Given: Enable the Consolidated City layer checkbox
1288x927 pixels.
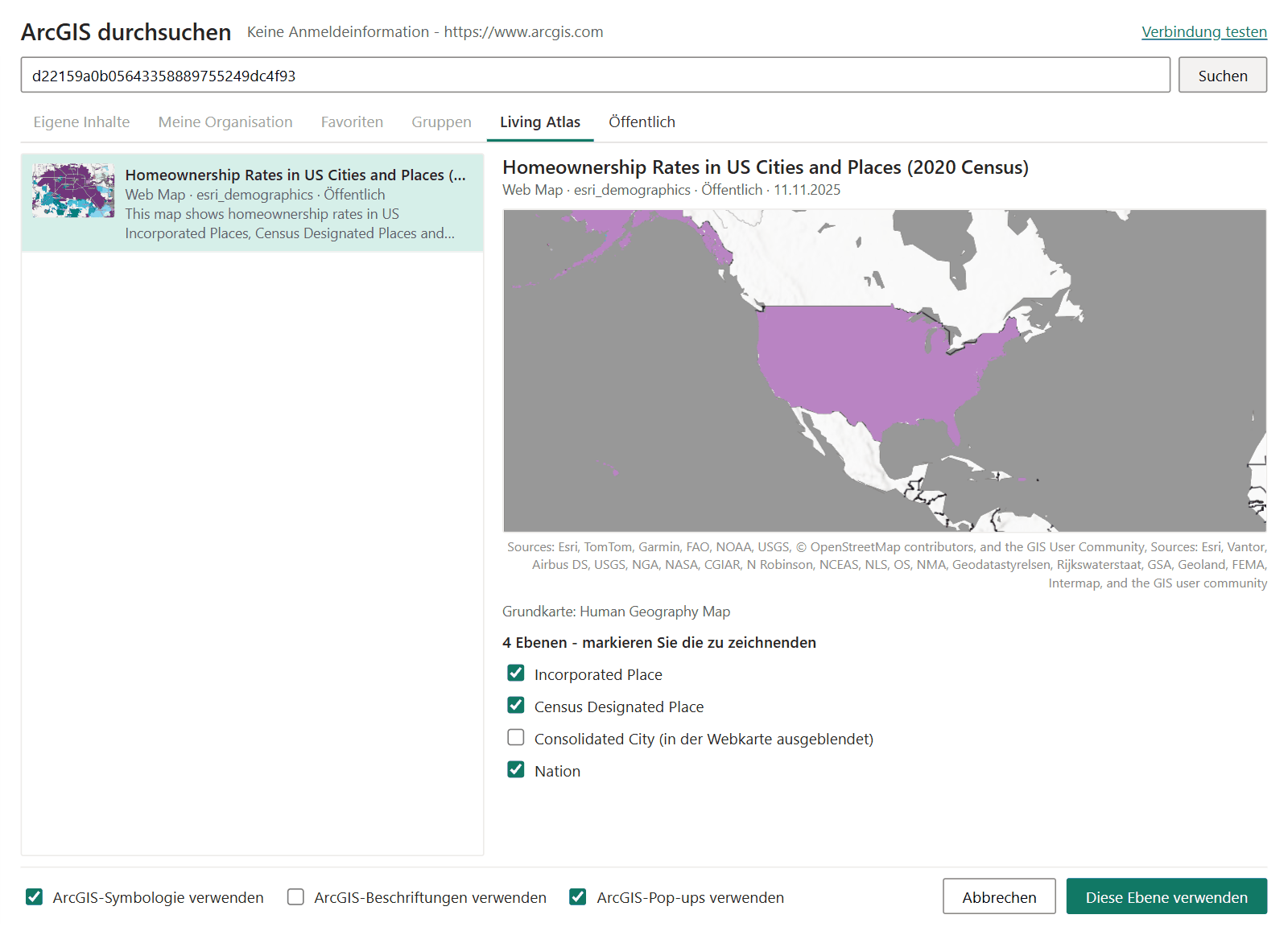Looking at the screenshot, I should (x=516, y=738).
